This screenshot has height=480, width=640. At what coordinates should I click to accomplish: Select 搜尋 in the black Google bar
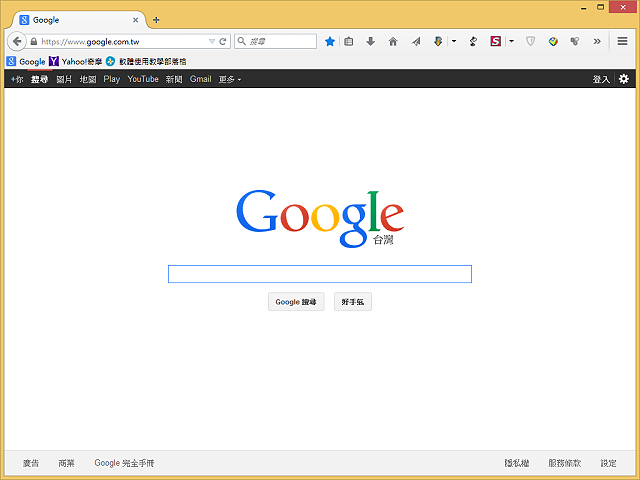(40, 79)
